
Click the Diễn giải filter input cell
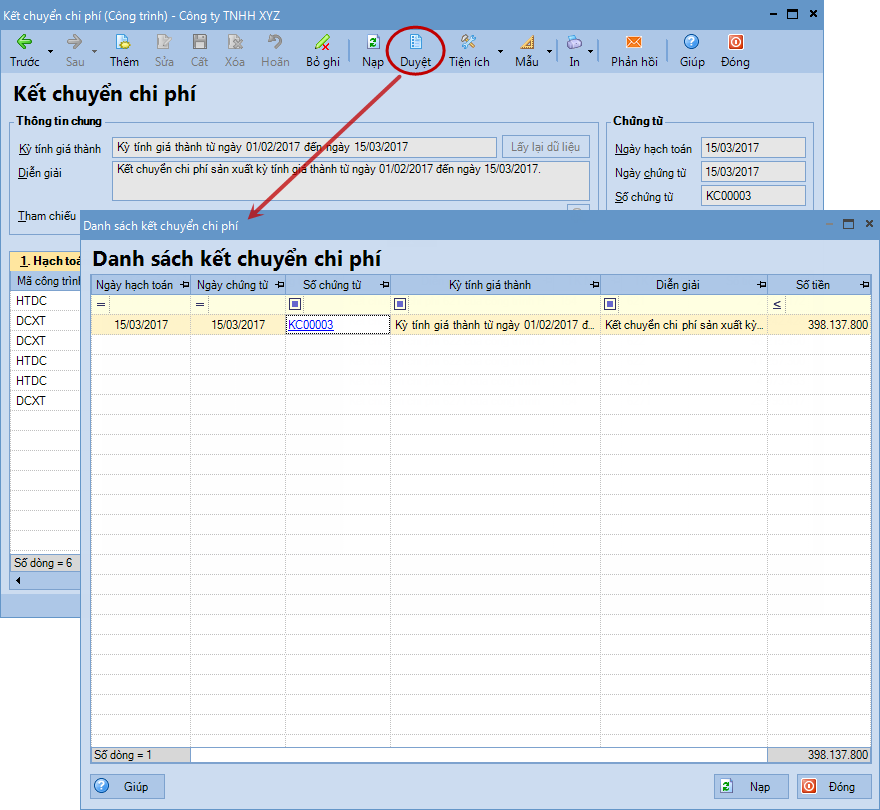[x=690, y=304]
